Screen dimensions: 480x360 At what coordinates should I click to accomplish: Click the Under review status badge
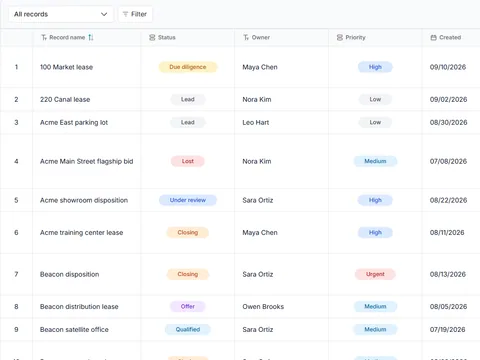coord(188,200)
